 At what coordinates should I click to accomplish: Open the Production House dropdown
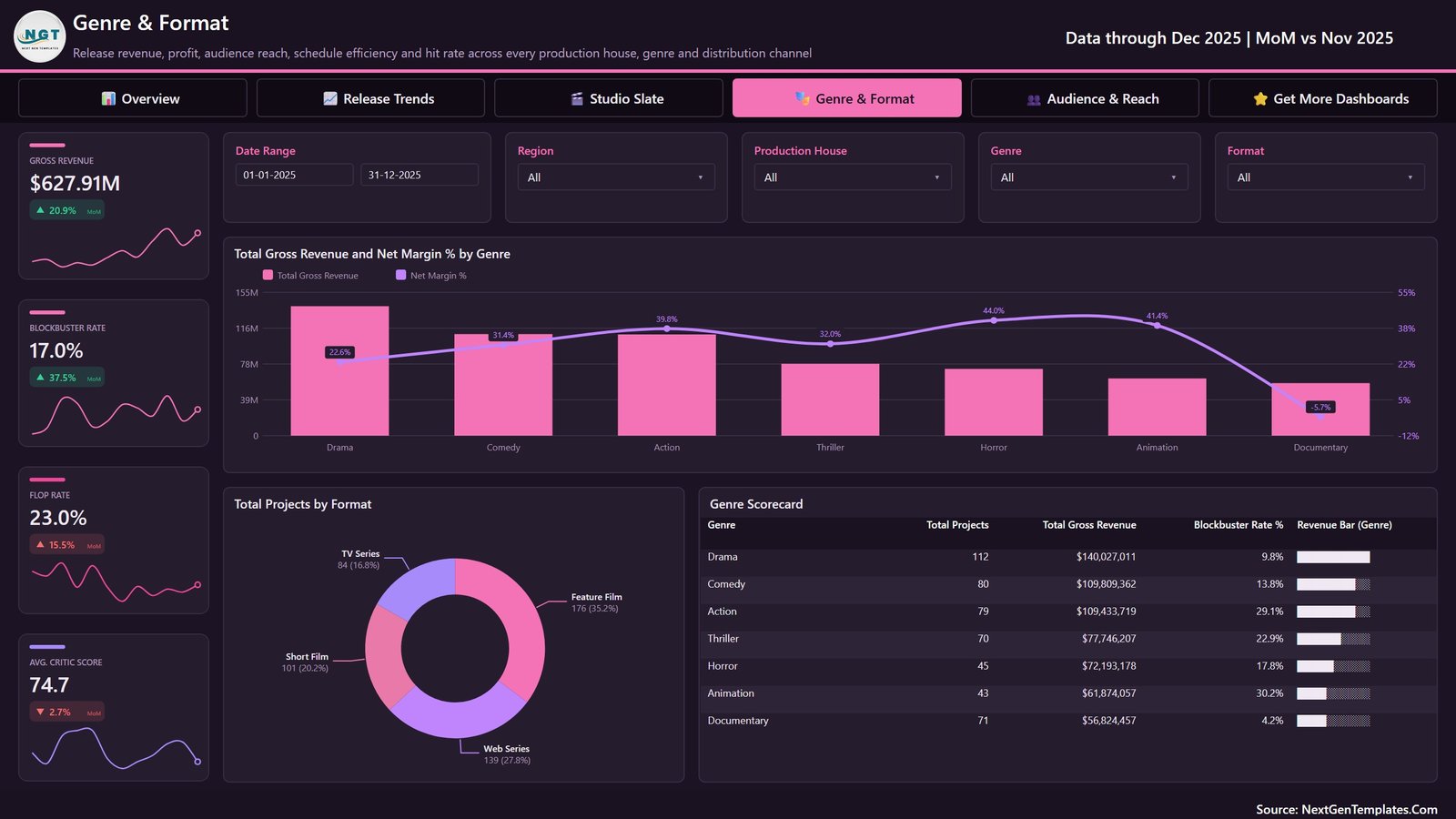[853, 177]
